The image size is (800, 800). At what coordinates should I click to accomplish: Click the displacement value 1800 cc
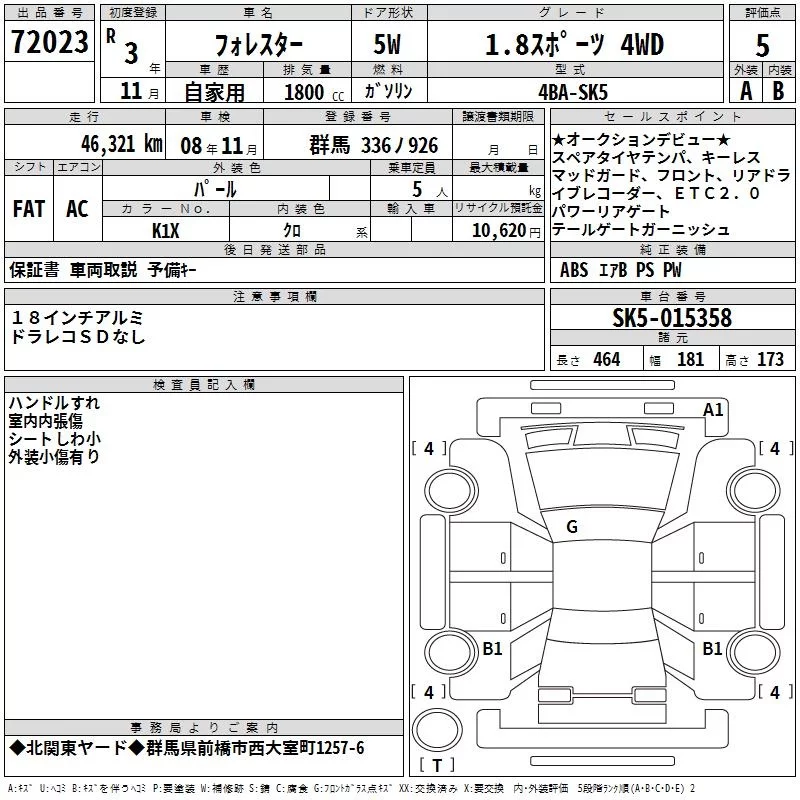point(314,93)
